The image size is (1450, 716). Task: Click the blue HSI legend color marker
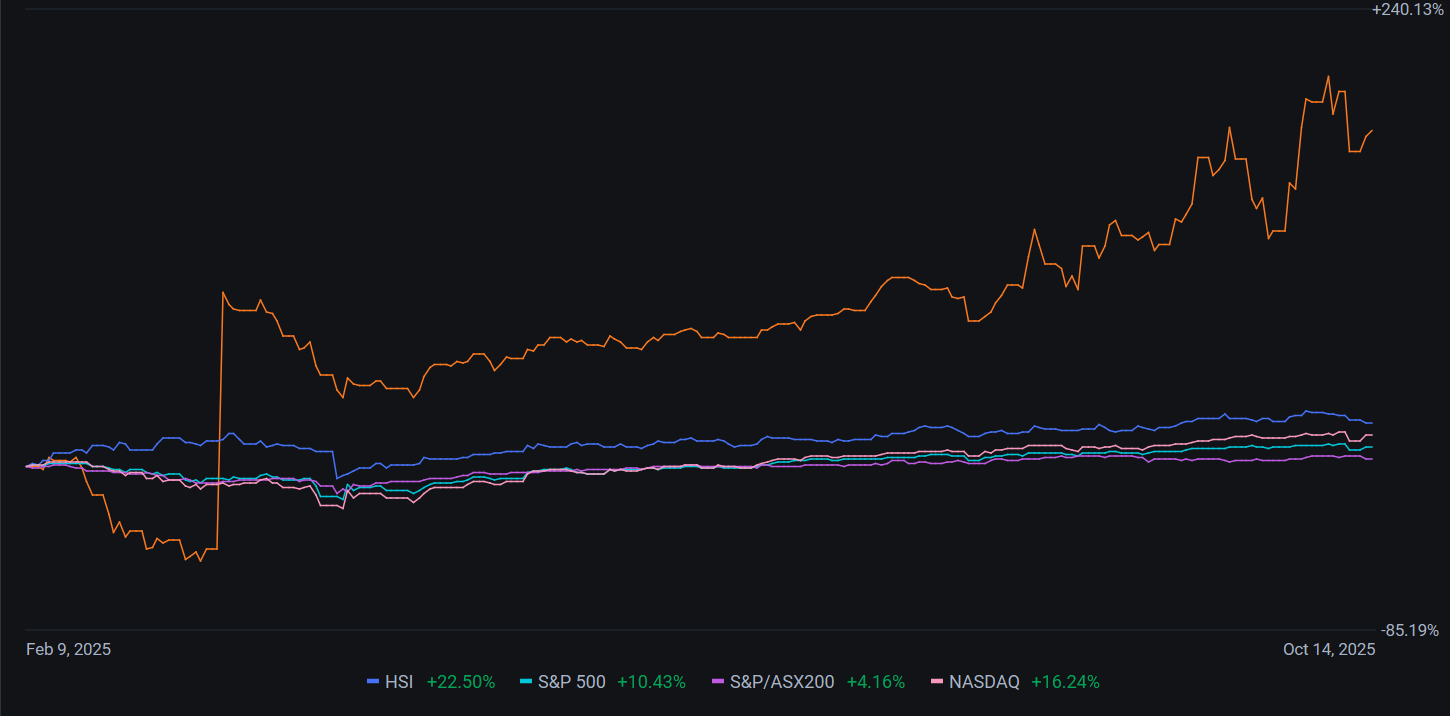click(373, 682)
